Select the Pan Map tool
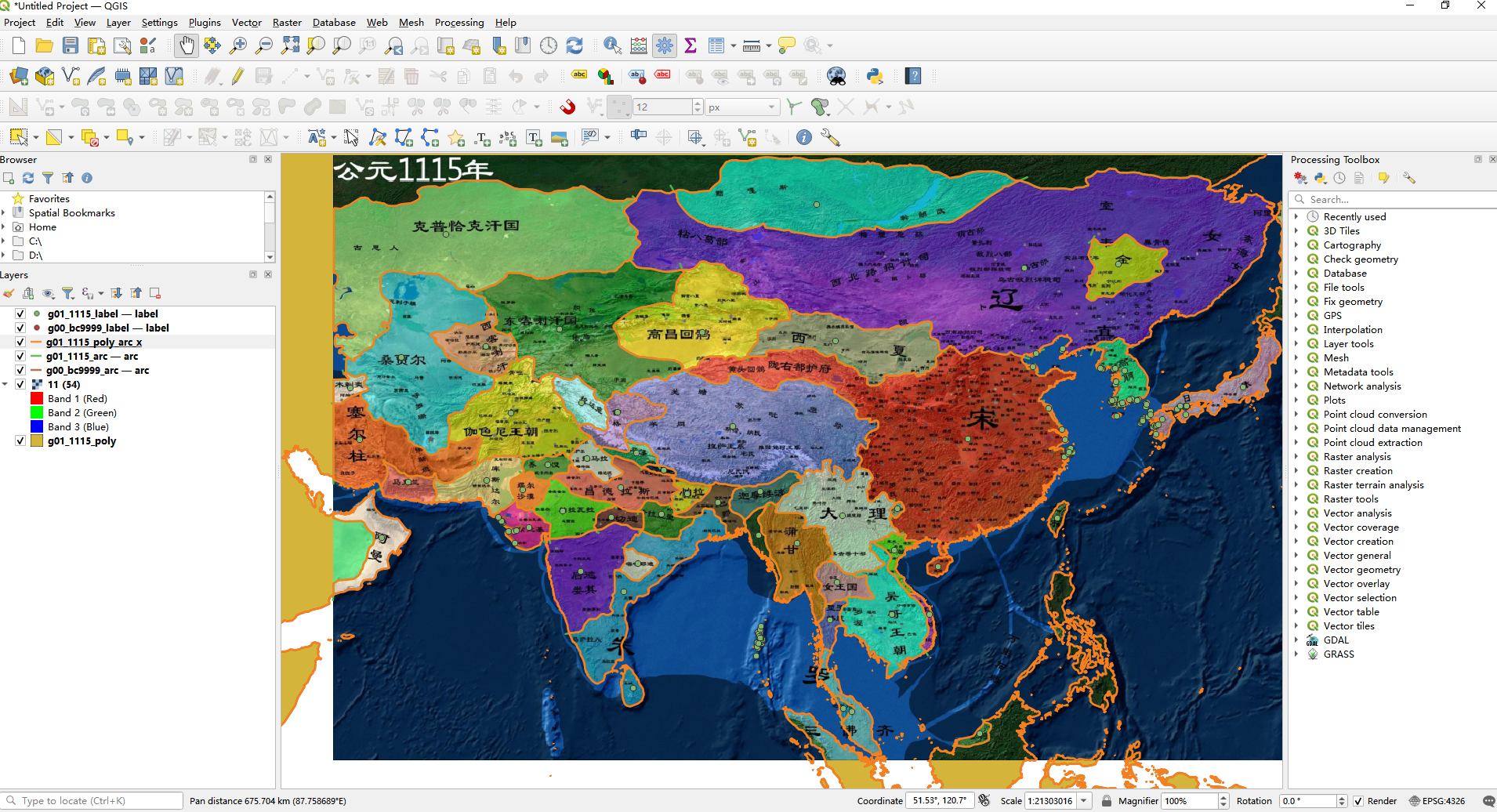 [x=187, y=45]
